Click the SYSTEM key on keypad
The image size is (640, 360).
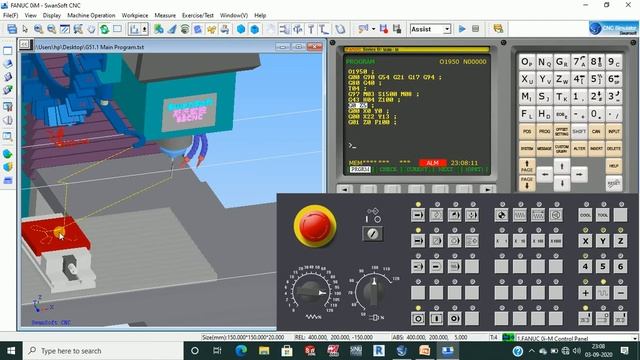[x=527, y=149]
